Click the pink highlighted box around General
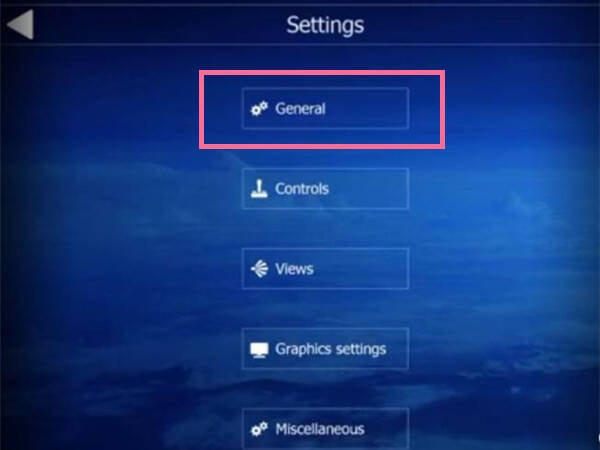The image size is (600, 450). pos(322,109)
